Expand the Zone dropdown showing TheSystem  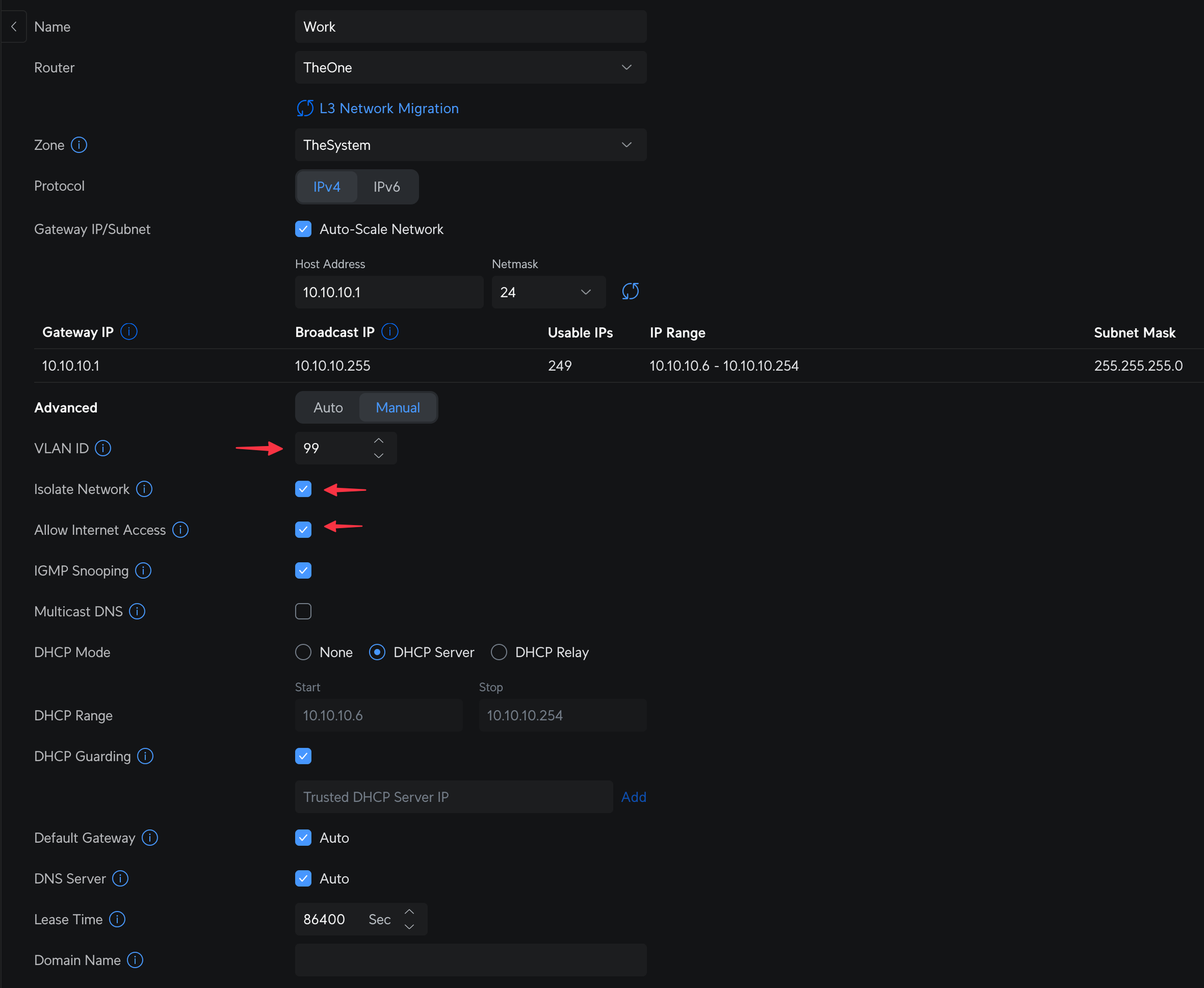pos(470,145)
